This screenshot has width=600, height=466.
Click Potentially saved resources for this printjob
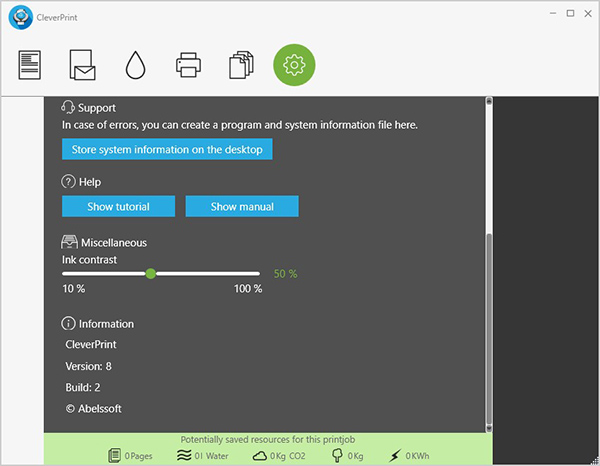point(268,439)
